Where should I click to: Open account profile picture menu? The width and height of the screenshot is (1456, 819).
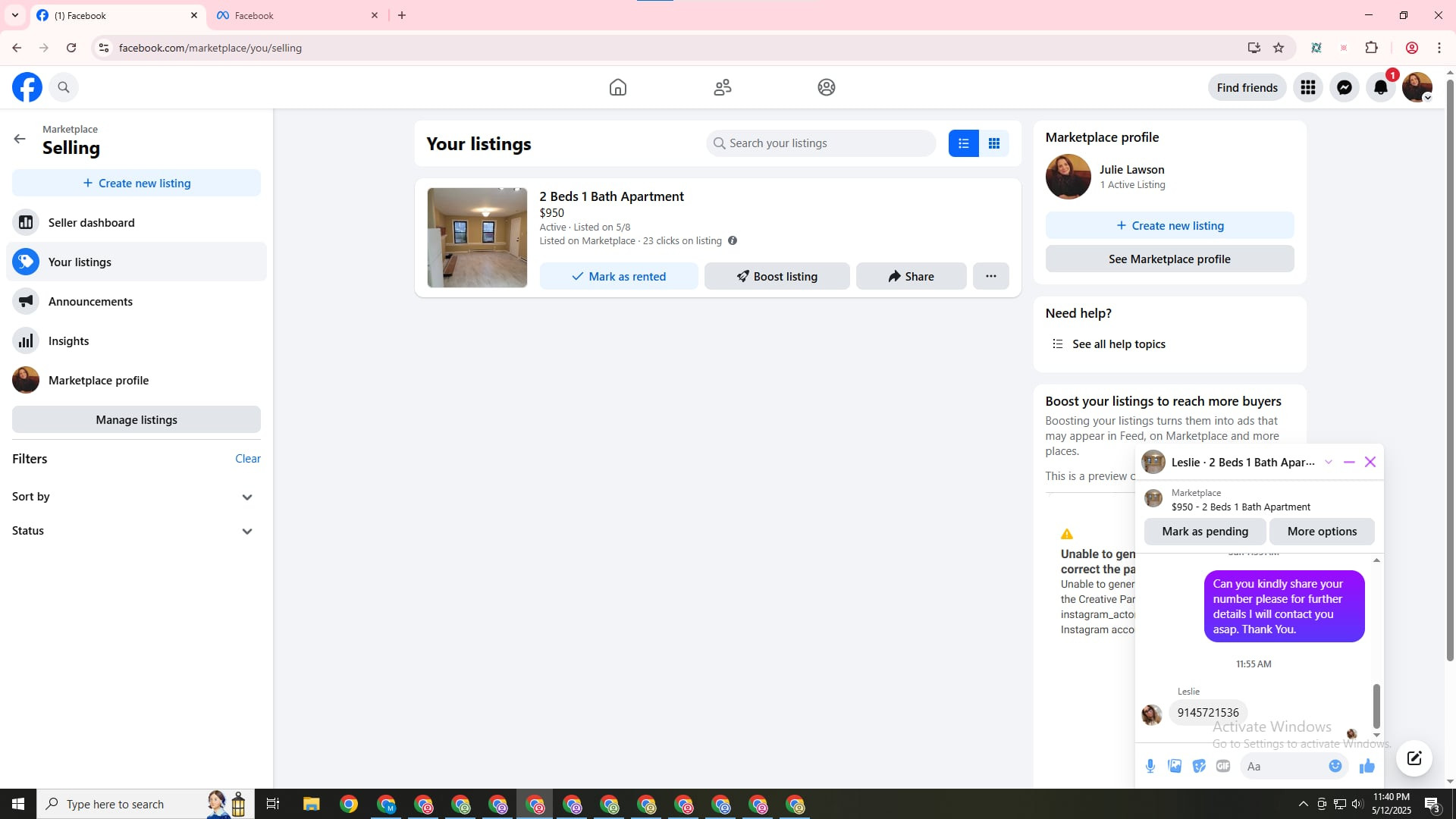tap(1417, 87)
